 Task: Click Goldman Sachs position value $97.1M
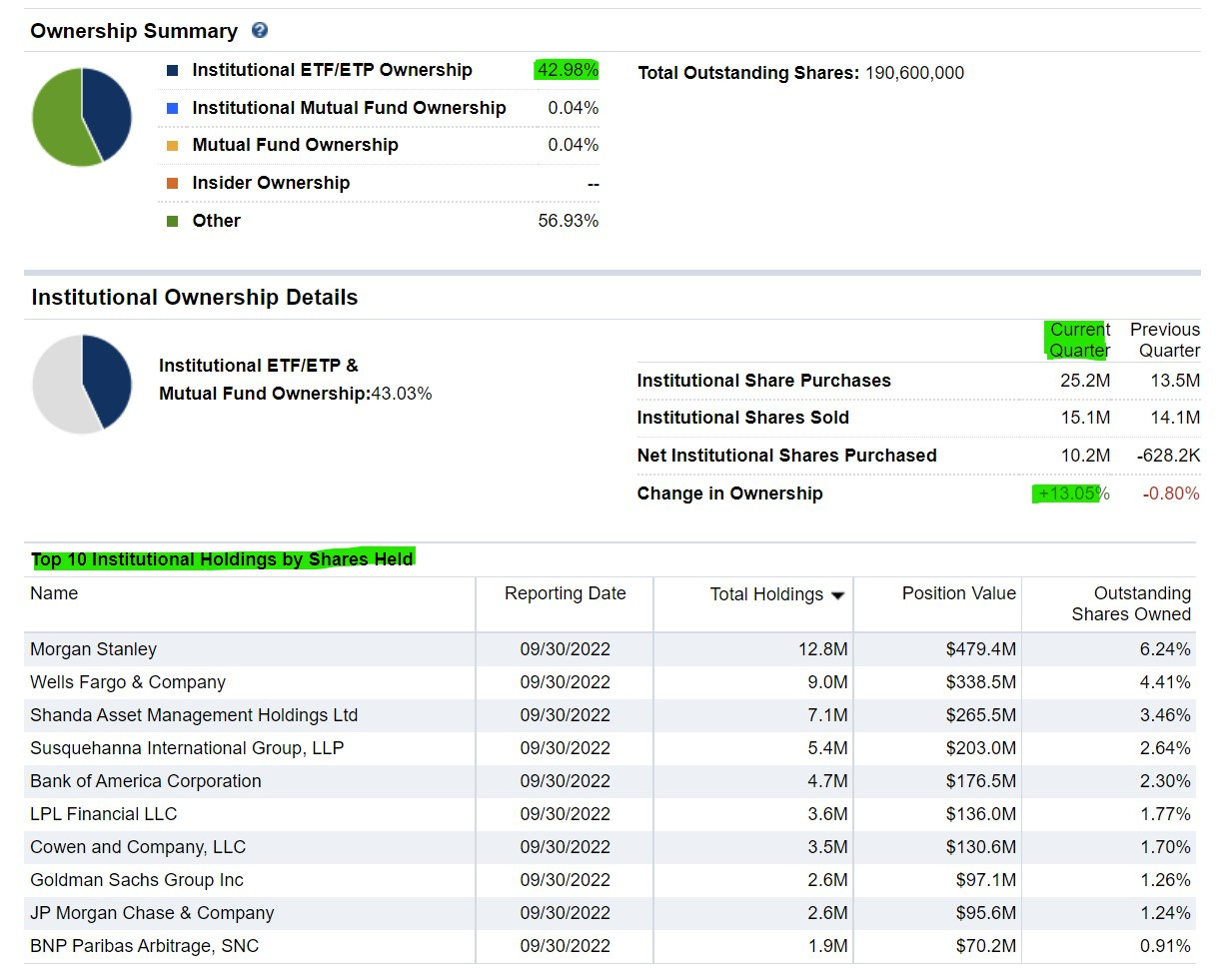986,880
